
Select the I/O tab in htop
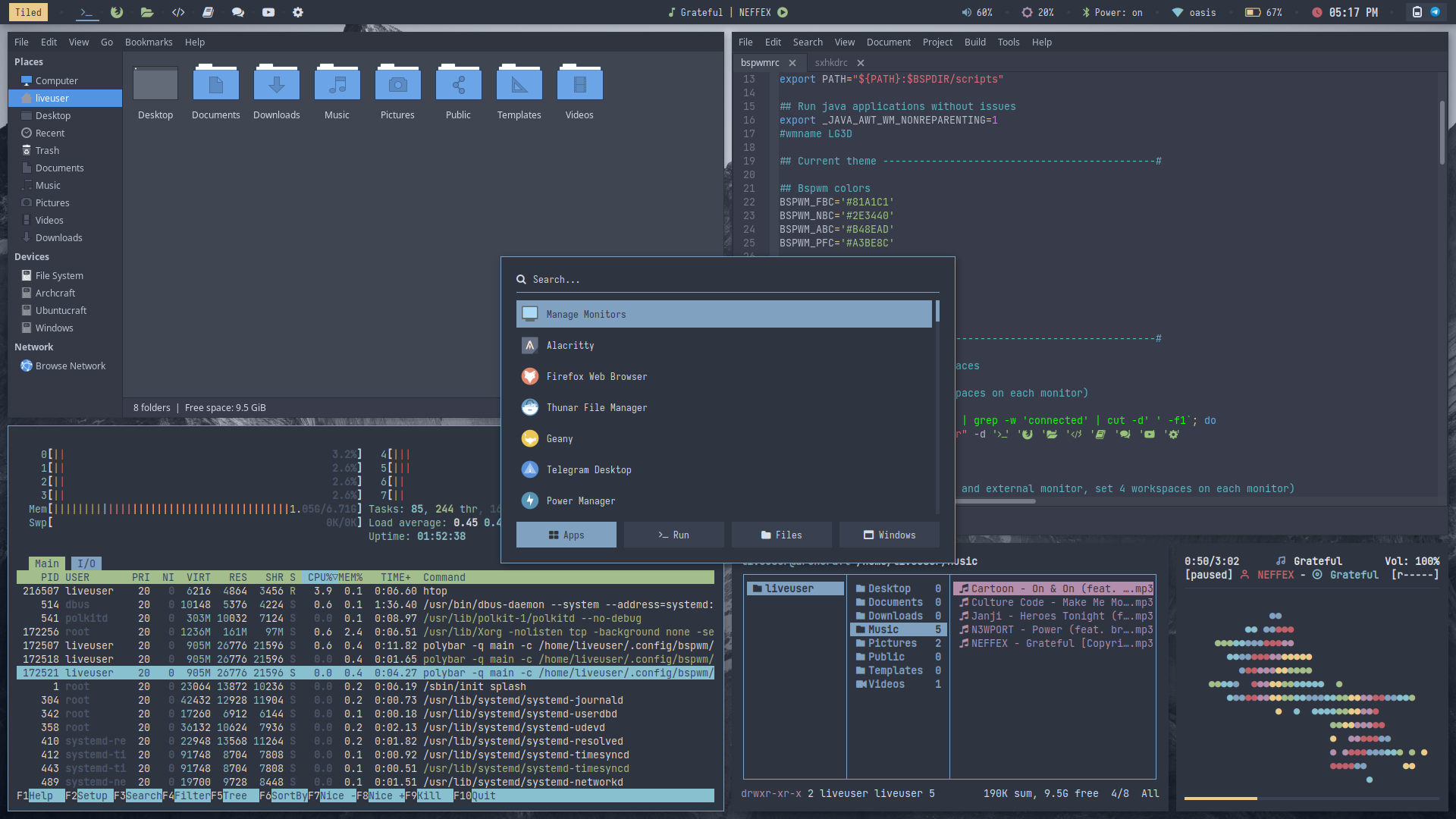(86, 563)
